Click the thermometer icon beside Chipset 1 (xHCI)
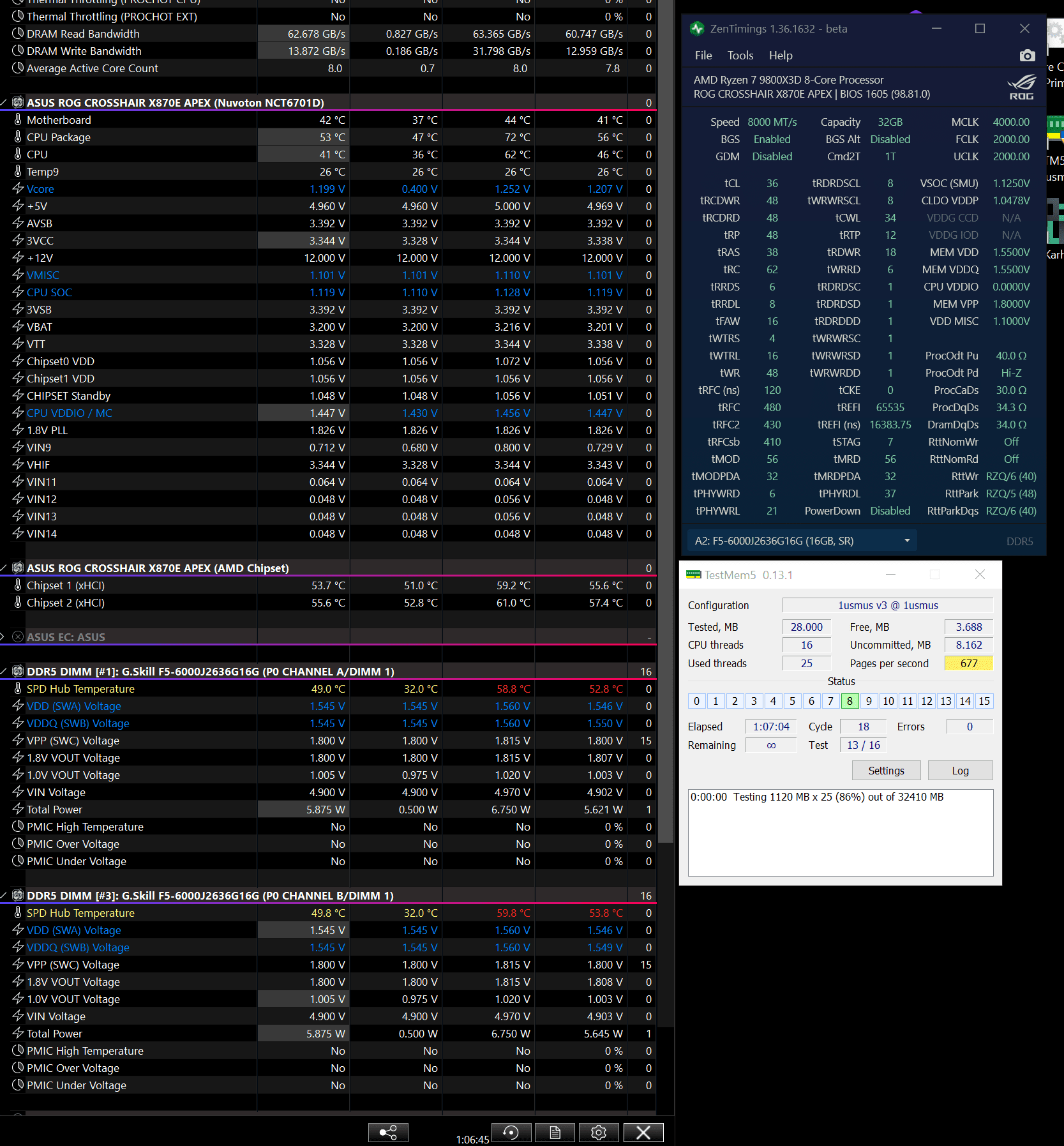The height and width of the screenshot is (1146, 1064). (18, 585)
